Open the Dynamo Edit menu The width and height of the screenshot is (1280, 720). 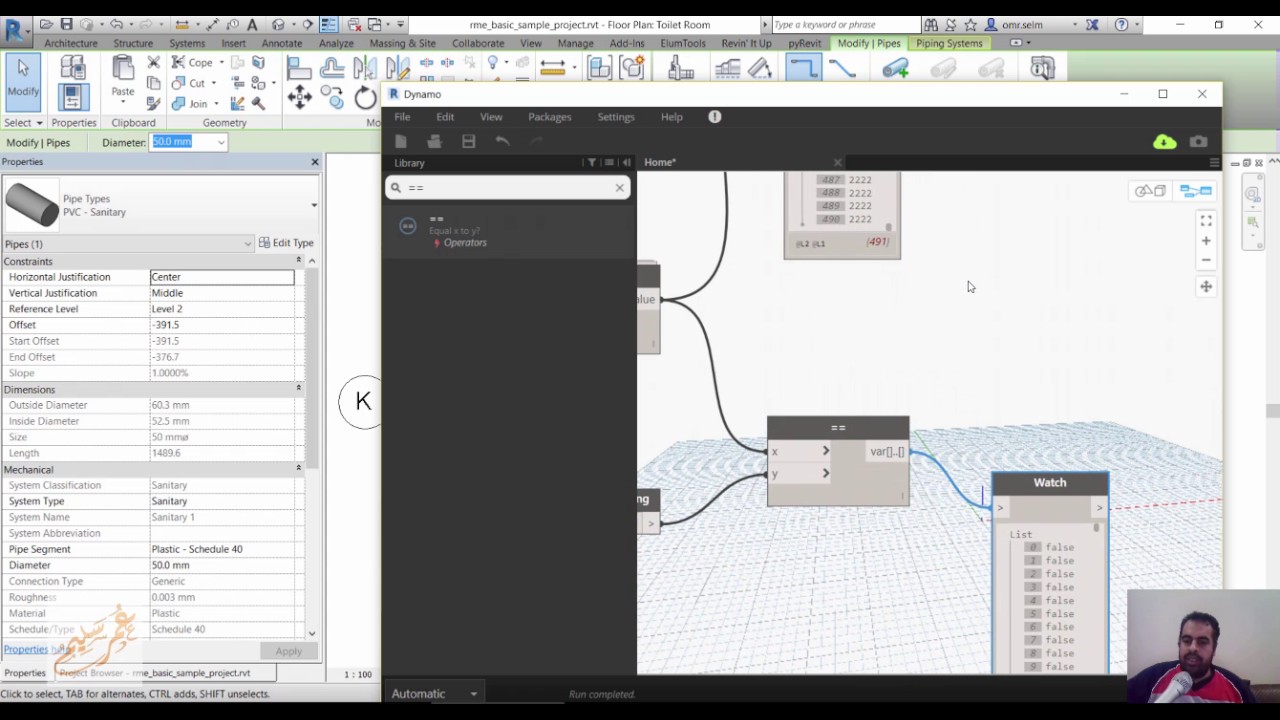tap(445, 117)
